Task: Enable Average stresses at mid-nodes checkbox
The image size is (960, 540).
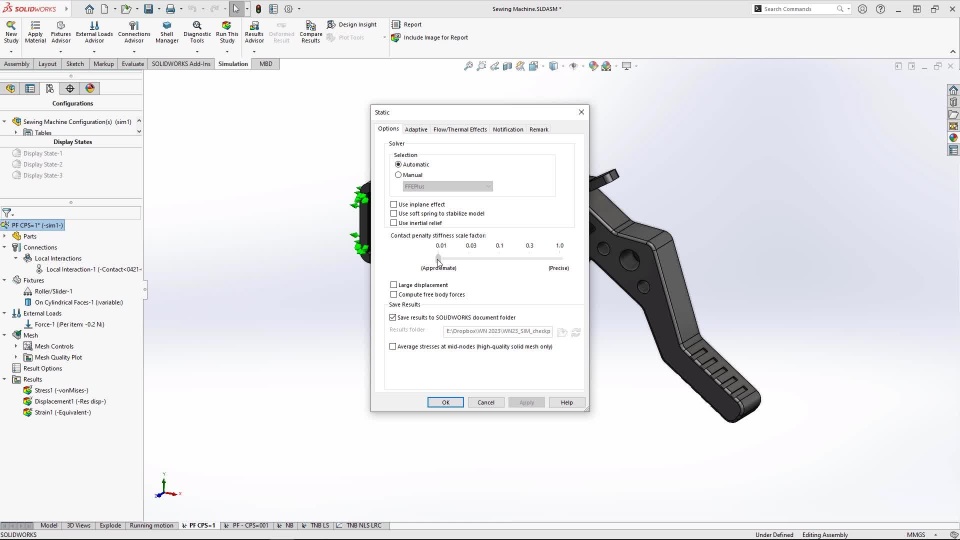Action: coord(392,347)
